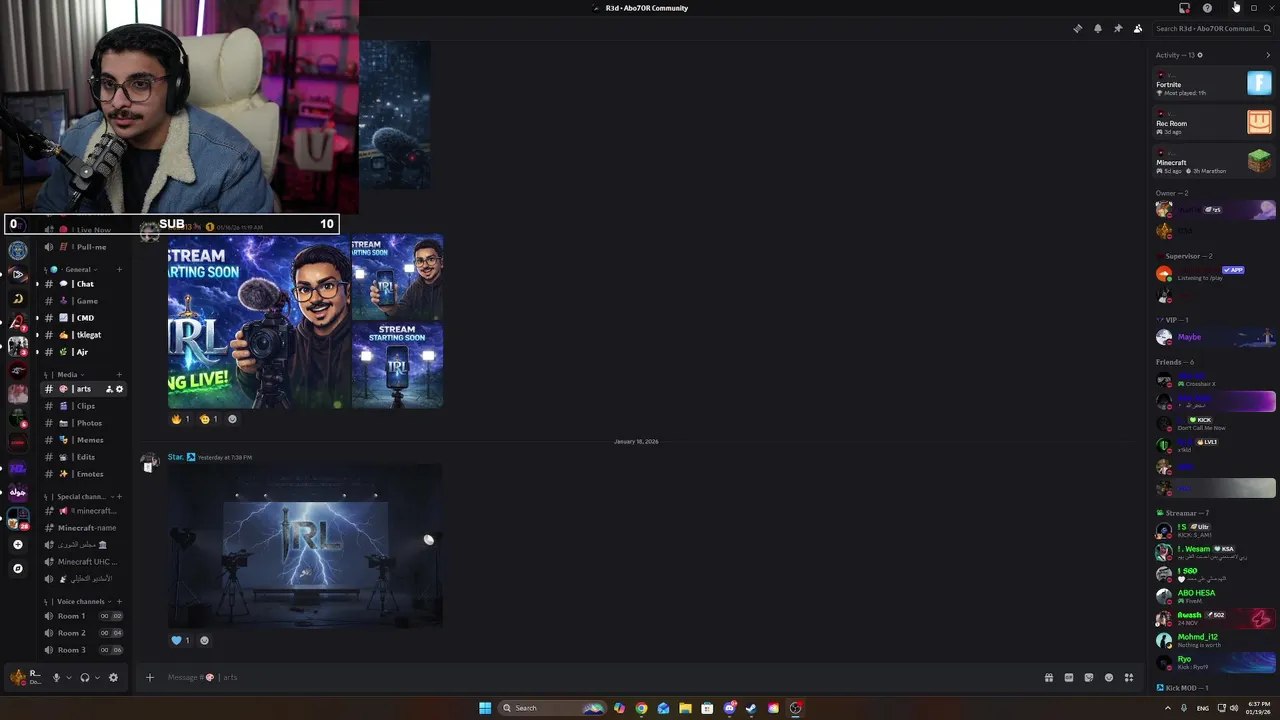This screenshot has height=720, width=1280.
Task: Open Fortnite activity card
Action: pos(1213,84)
